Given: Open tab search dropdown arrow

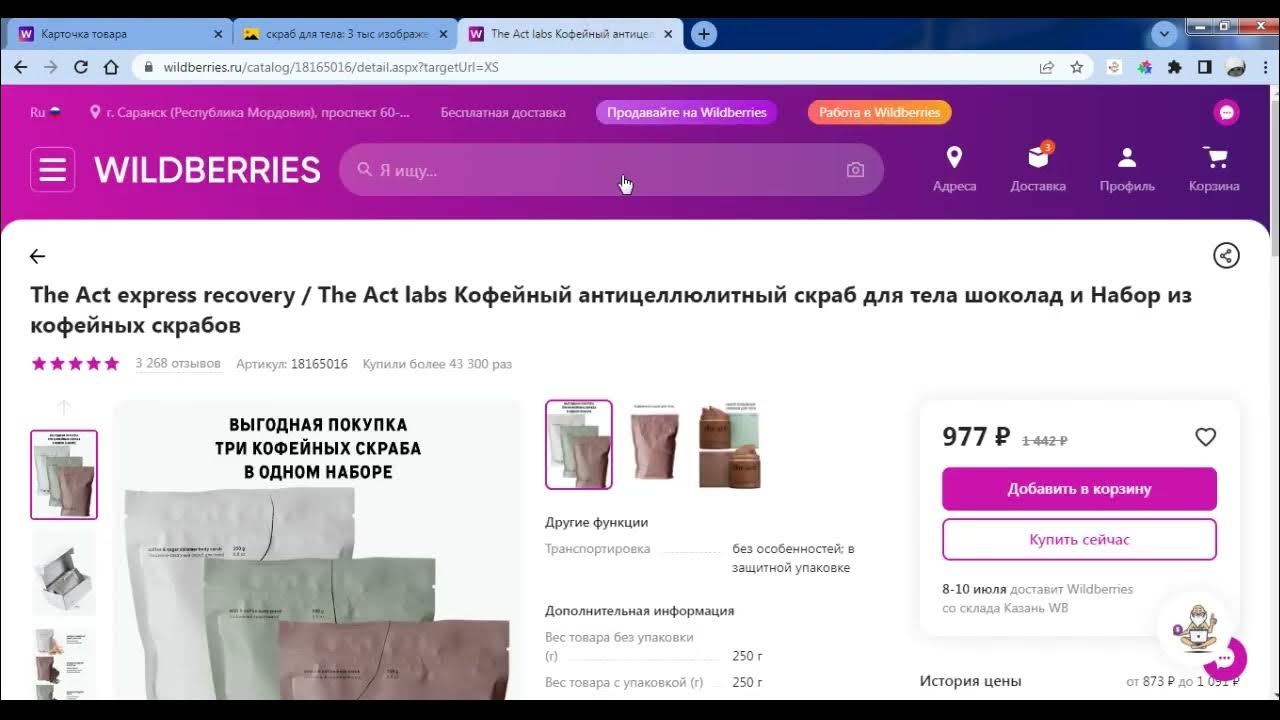Looking at the screenshot, I should click(1163, 34).
